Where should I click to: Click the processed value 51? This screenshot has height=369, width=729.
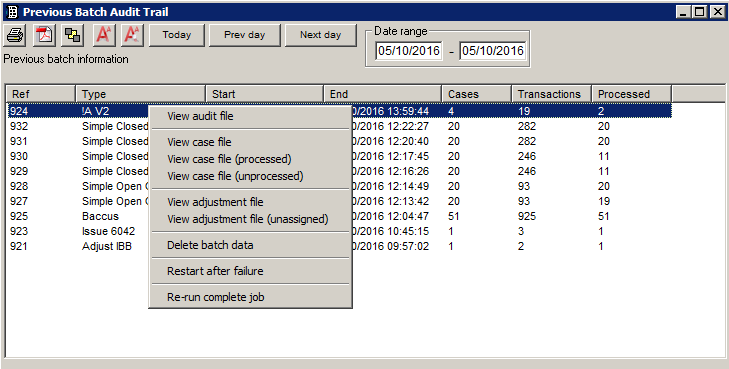(603, 216)
